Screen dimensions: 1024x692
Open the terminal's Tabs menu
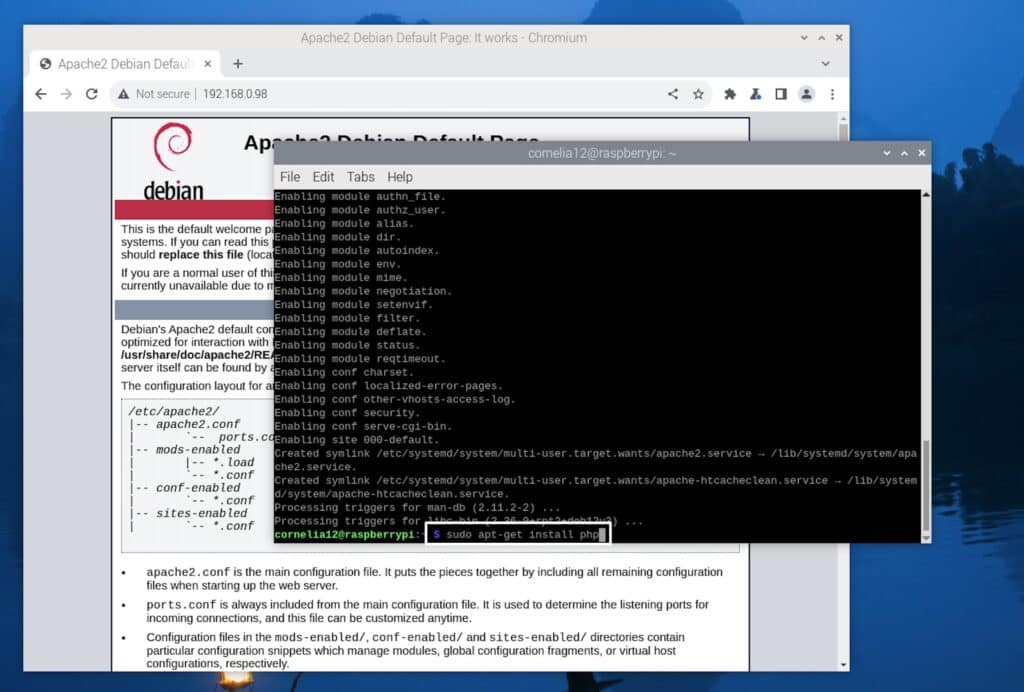point(360,177)
